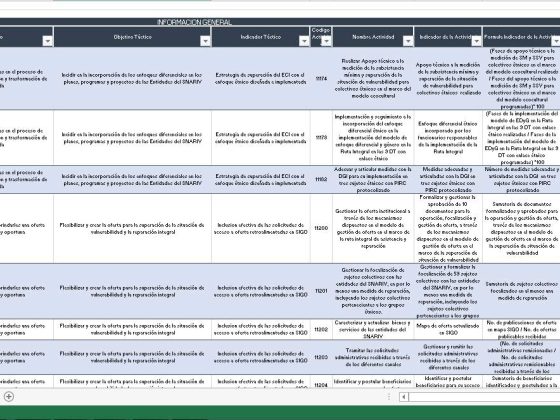Select activity code cell 11202
The image size is (560, 420).
click(321, 329)
